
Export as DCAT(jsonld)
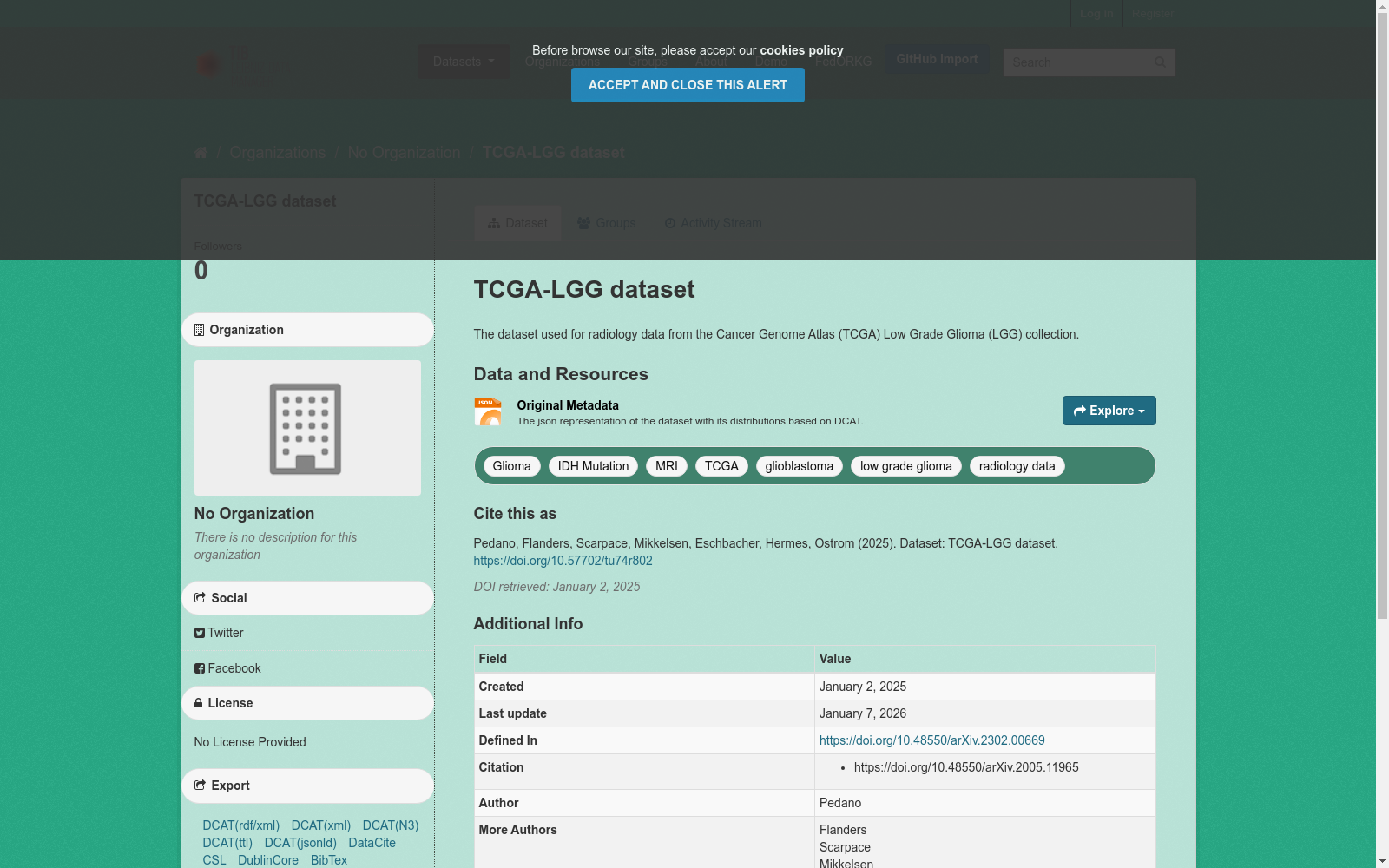(300, 843)
